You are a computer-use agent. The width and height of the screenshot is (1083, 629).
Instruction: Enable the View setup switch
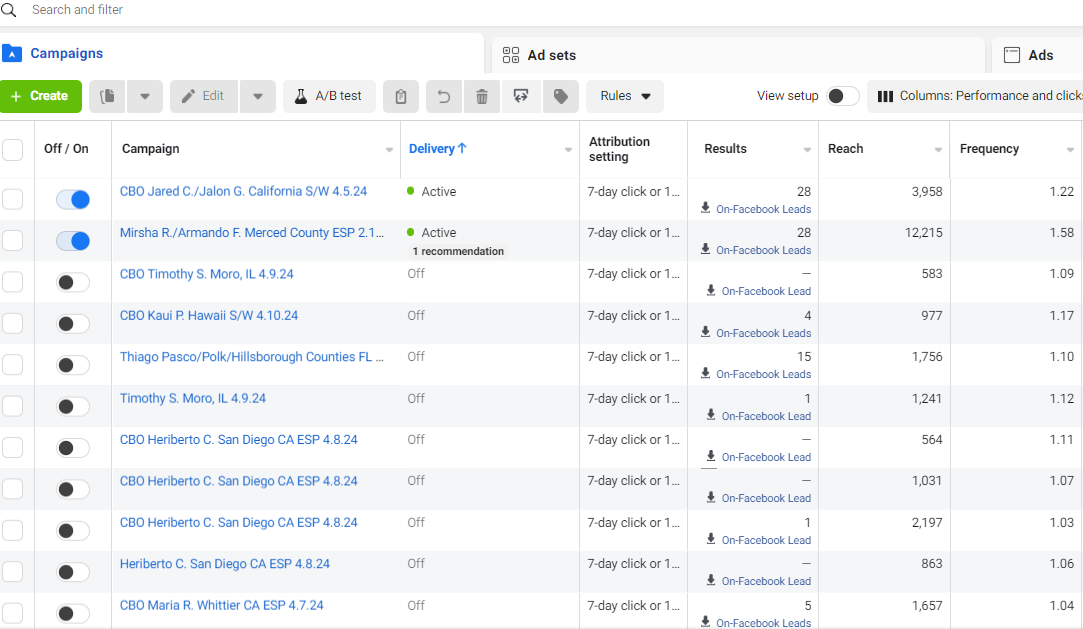pos(843,96)
